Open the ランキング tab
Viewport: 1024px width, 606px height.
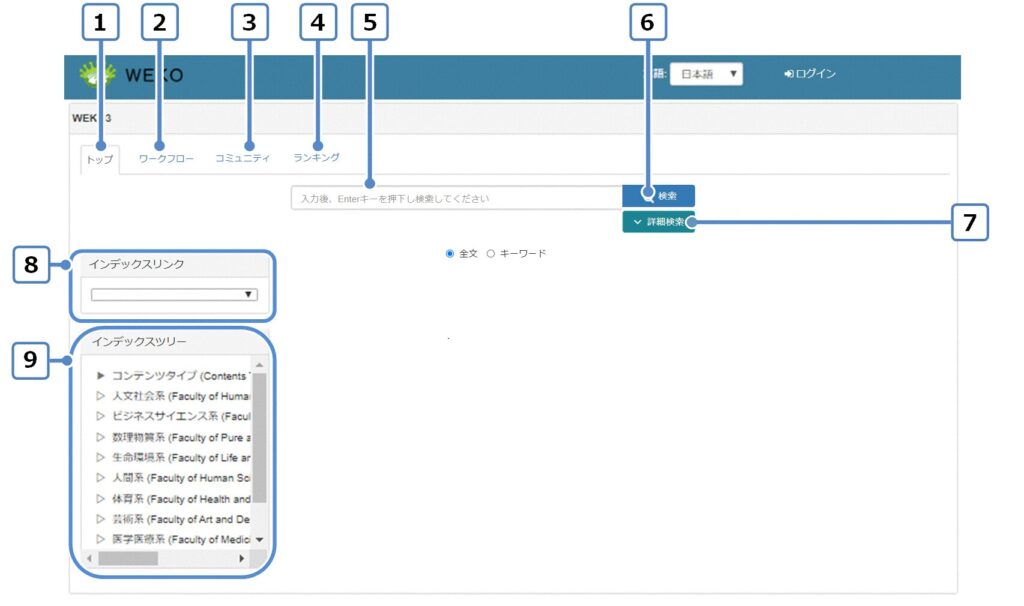316,157
